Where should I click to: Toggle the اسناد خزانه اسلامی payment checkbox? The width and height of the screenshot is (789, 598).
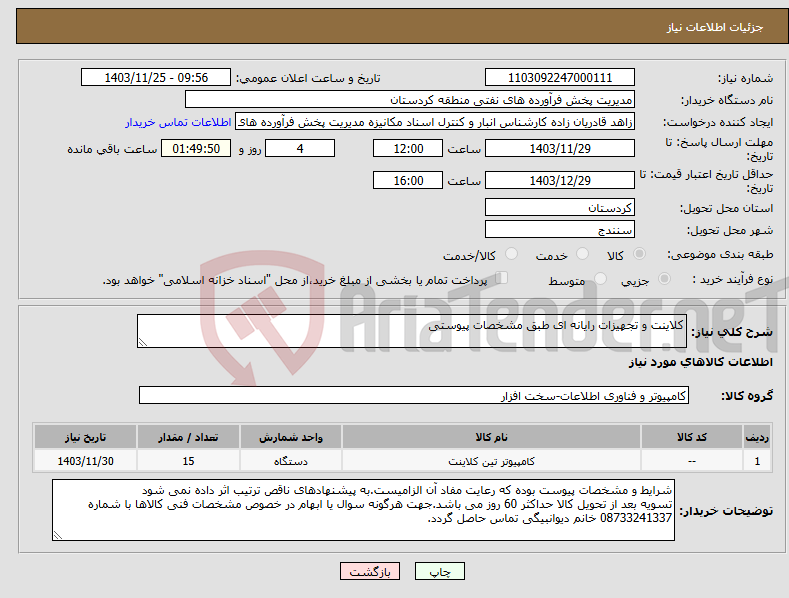[x=502, y=278]
